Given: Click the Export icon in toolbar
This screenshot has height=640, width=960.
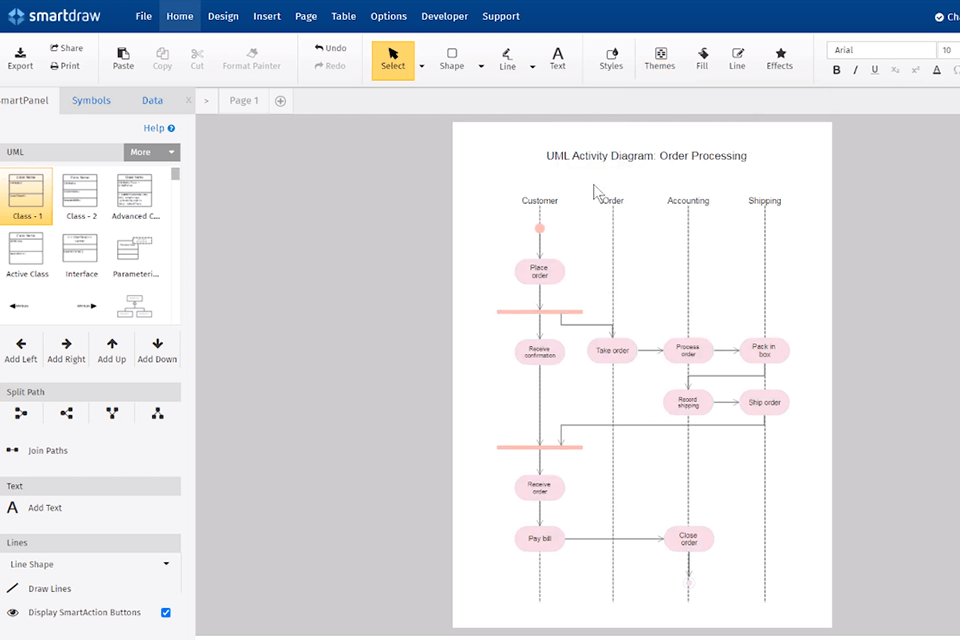Looking at the screenshot, I should pyautogui.click(x=20, y=58).
